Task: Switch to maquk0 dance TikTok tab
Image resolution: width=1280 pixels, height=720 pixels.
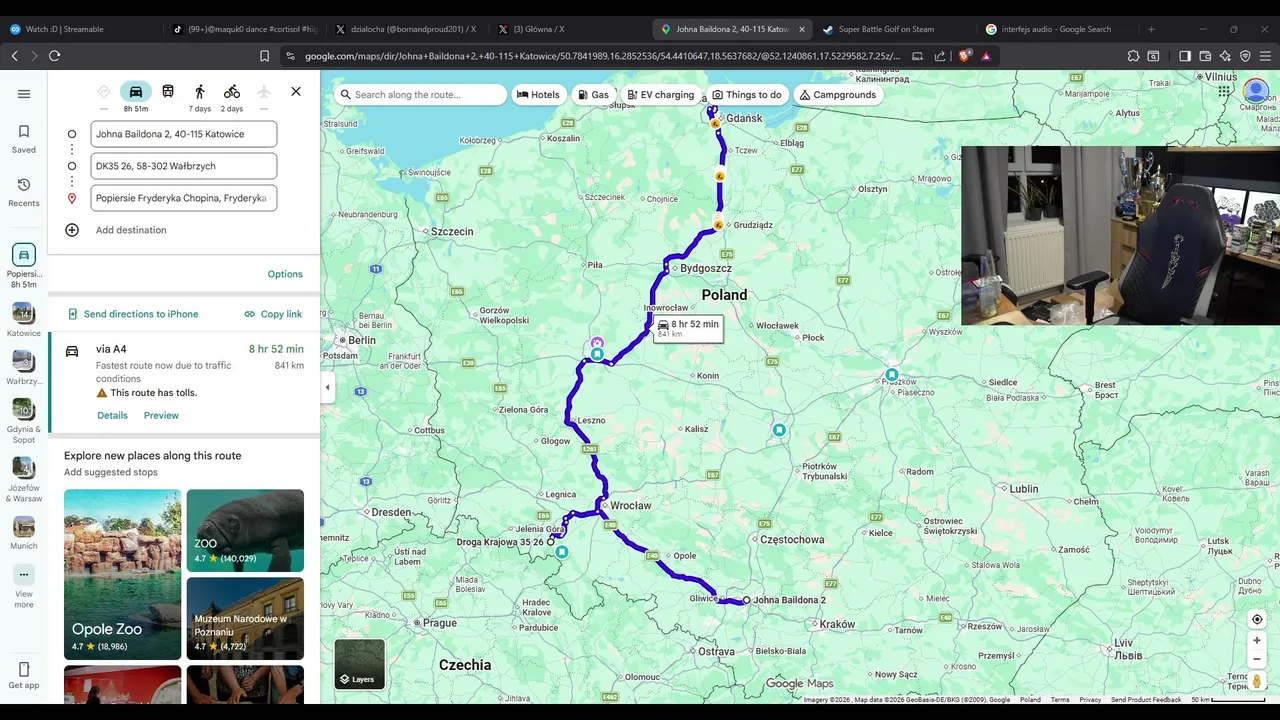Action: pos(245,29)
